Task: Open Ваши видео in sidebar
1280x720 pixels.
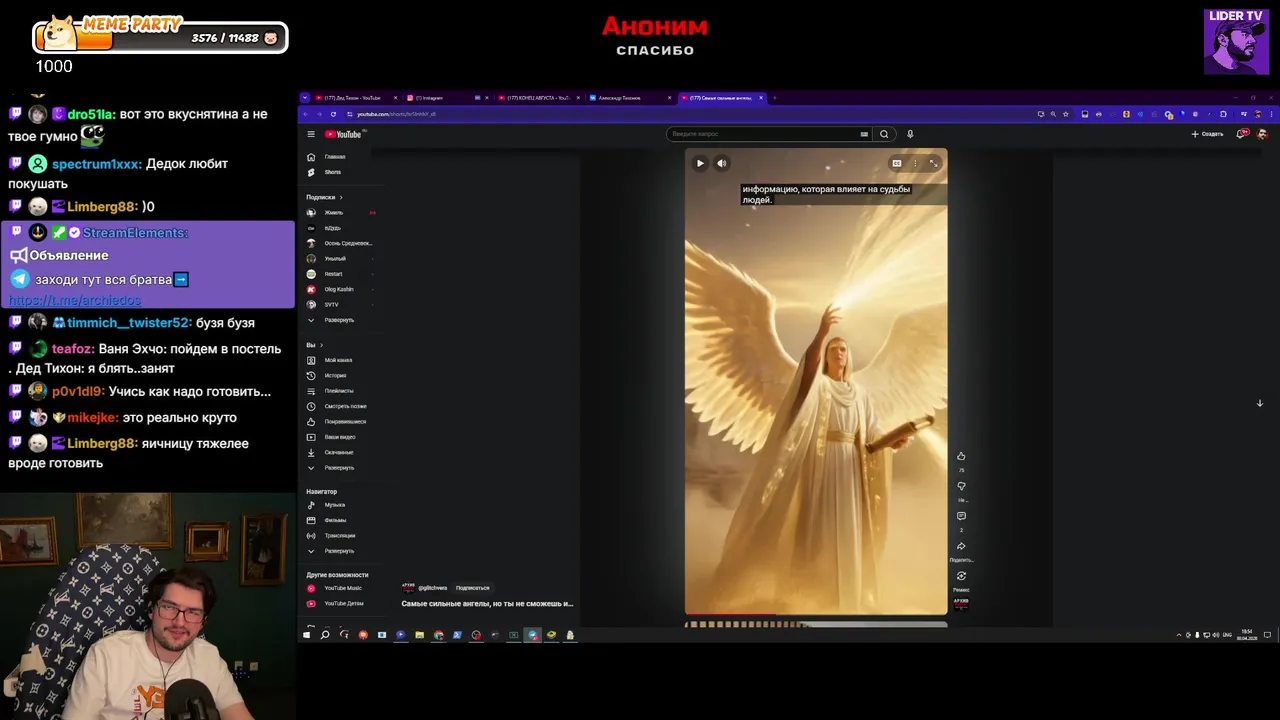Action: [340, 437]
